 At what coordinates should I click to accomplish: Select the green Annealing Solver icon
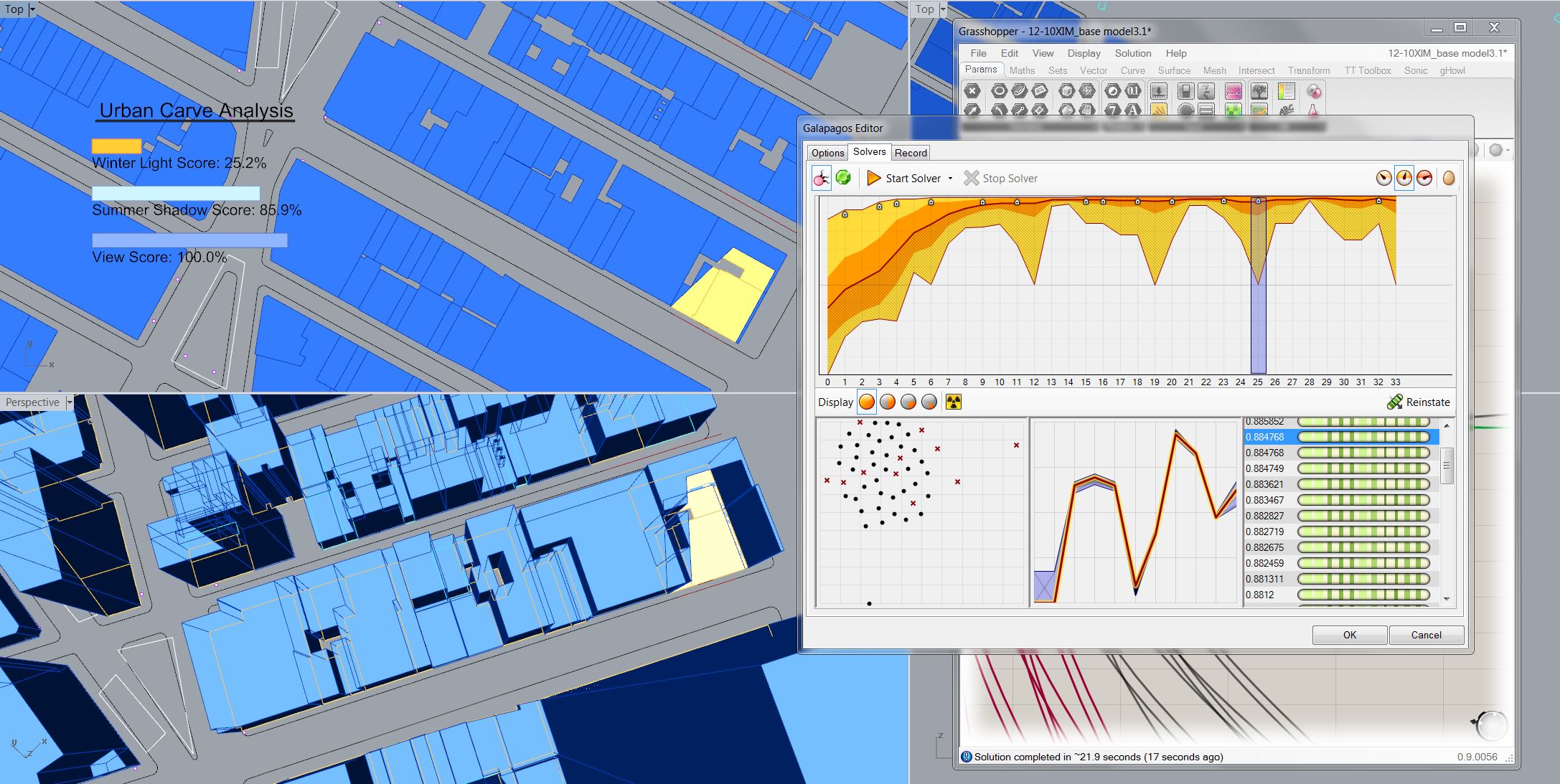click(x=844, y=178)
